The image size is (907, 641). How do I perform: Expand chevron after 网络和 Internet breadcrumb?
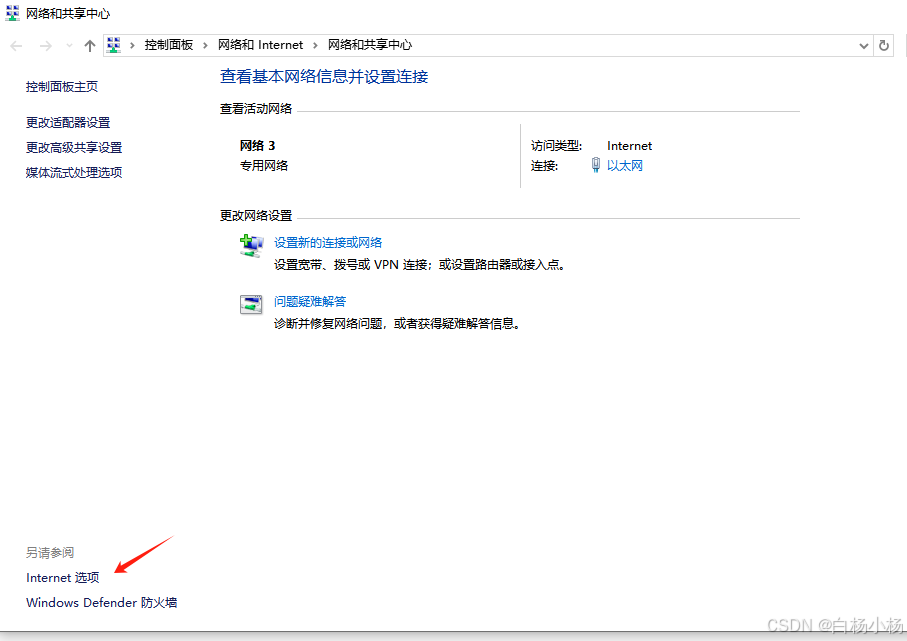click(x=315, y=45)
